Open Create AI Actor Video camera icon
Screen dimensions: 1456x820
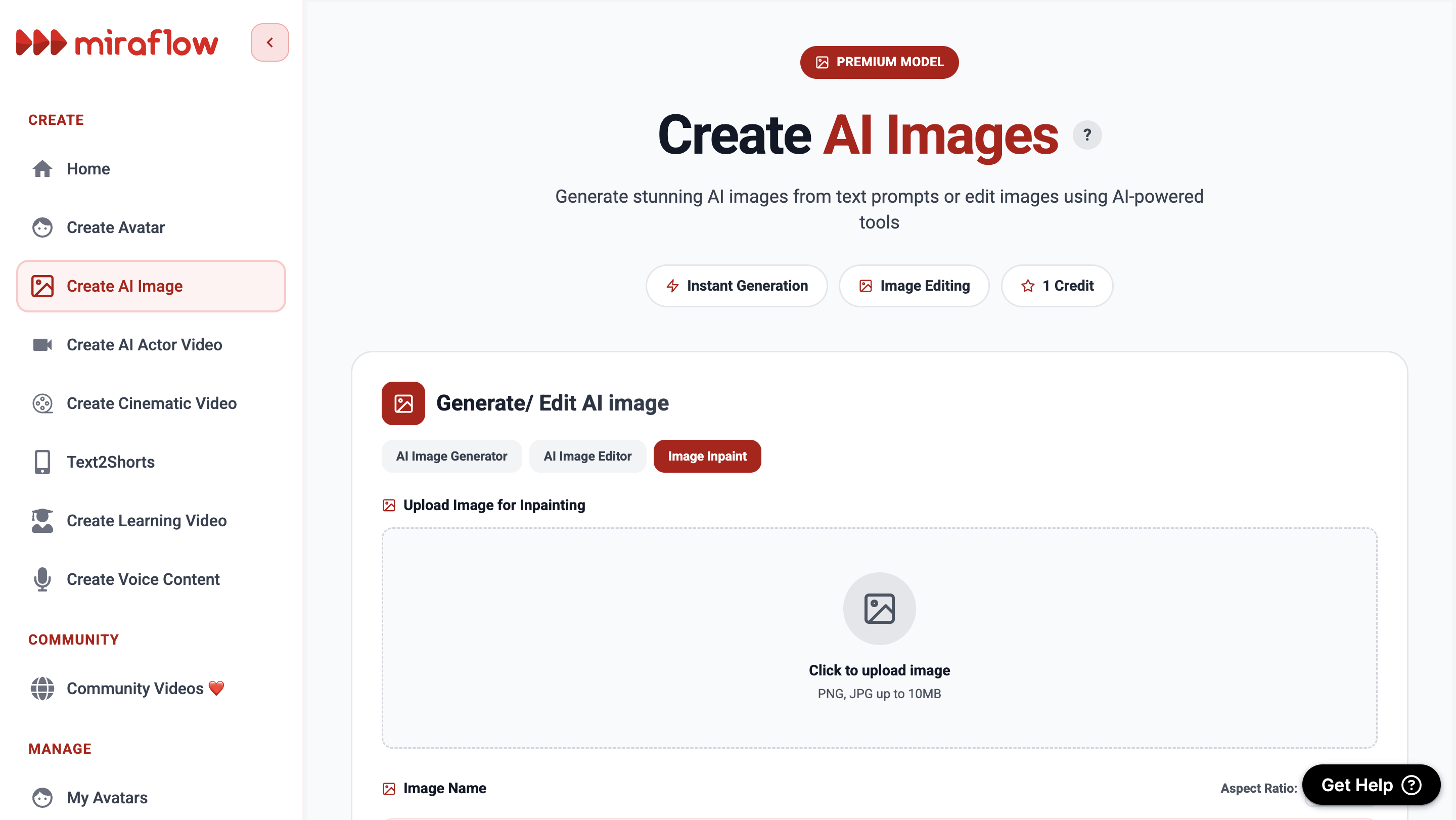(42, 345)
